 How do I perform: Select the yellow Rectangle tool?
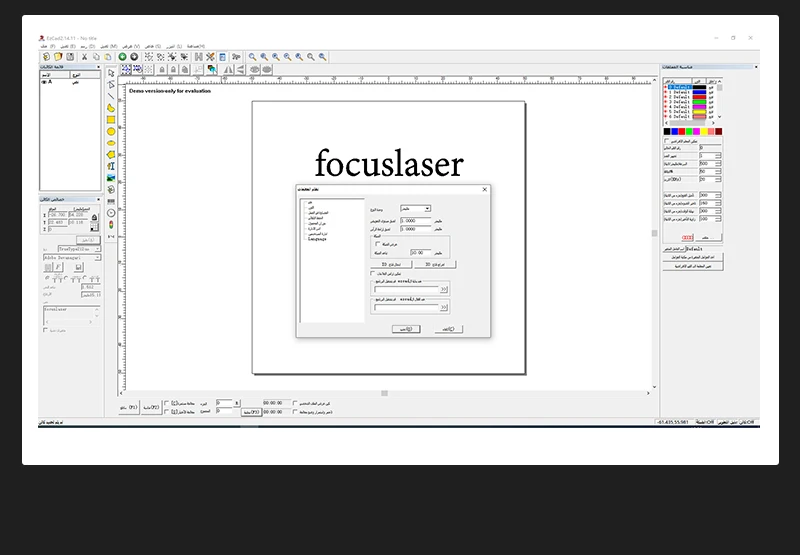click(111, 119)
